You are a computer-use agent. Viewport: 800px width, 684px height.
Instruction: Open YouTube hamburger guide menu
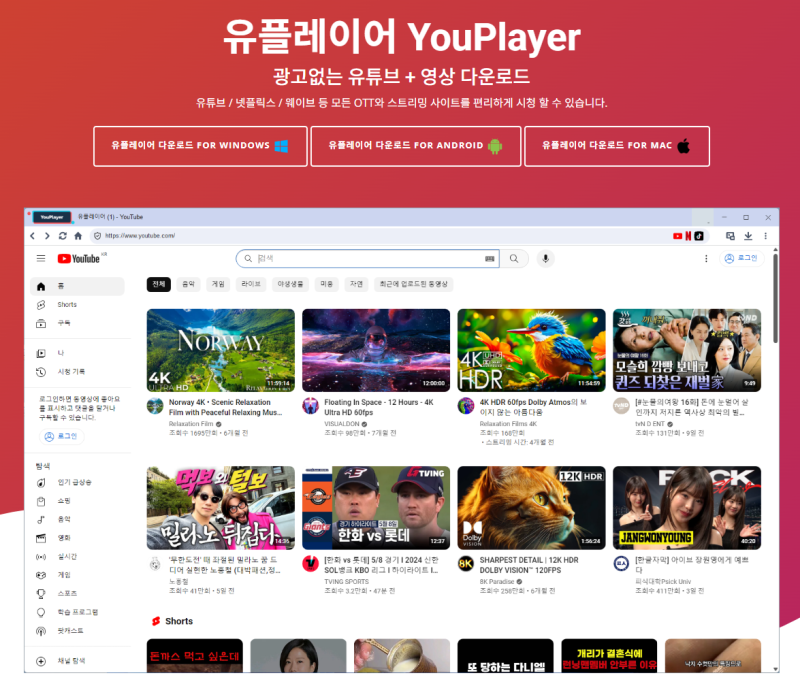pyautogui.click(x=41, y=259)
